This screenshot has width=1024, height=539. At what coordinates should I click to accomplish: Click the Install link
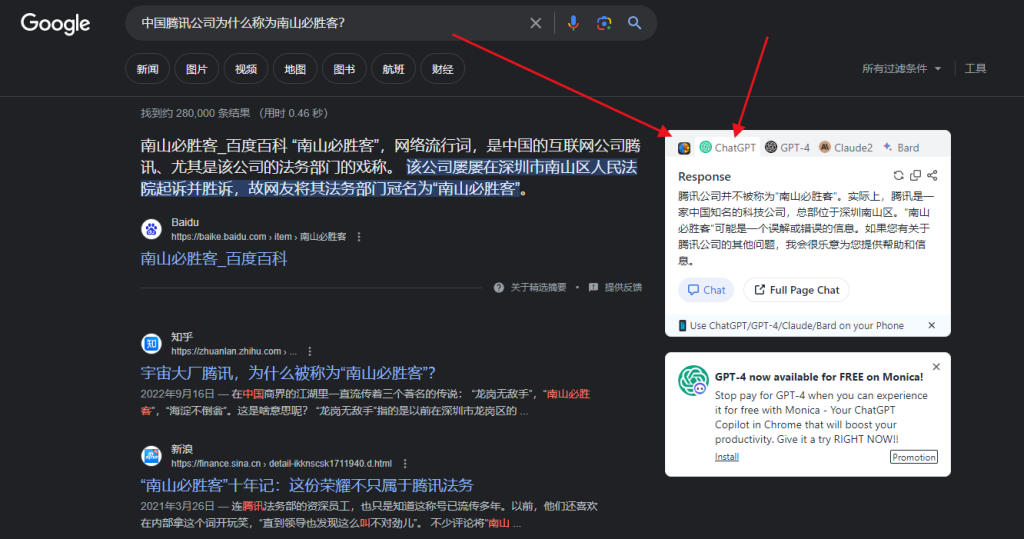tap(726, 457)
